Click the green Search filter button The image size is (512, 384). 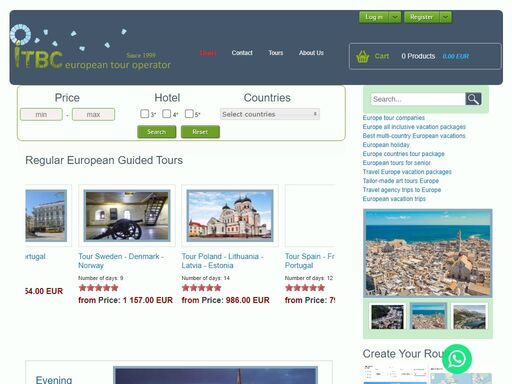click(x=157, y=132)
